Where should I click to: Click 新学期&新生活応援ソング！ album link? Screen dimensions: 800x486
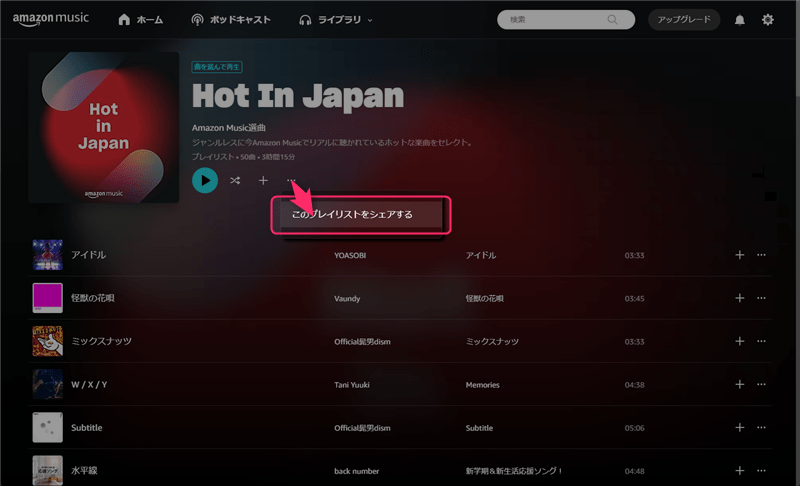coord(514,471)
